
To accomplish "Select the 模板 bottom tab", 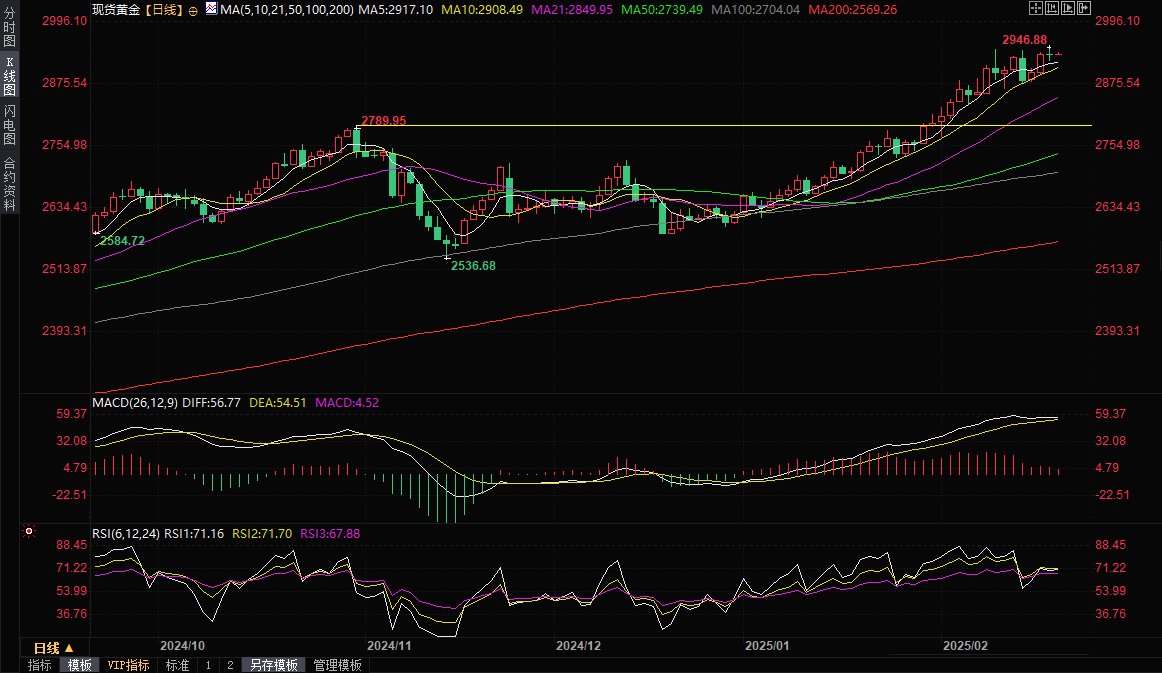I will pyautogui.click(x=79, y=665).
